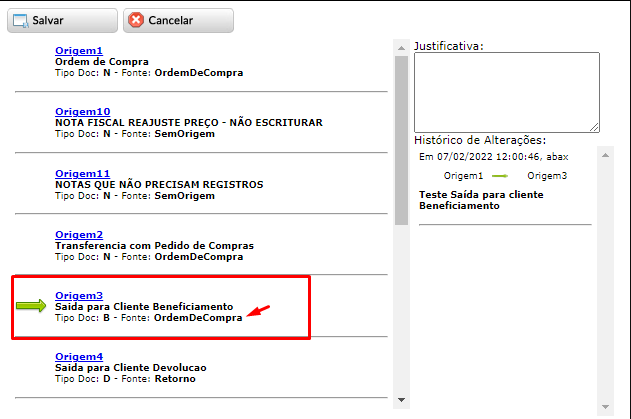This screenshot has width=631, height=419.
Task: Click the small green arrow in change history
Action: tap(499, 176)
